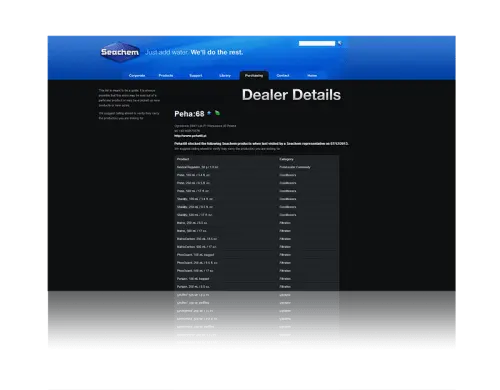Click the Filtration category in Matrix 250 mL row

(x=285, y=223)
